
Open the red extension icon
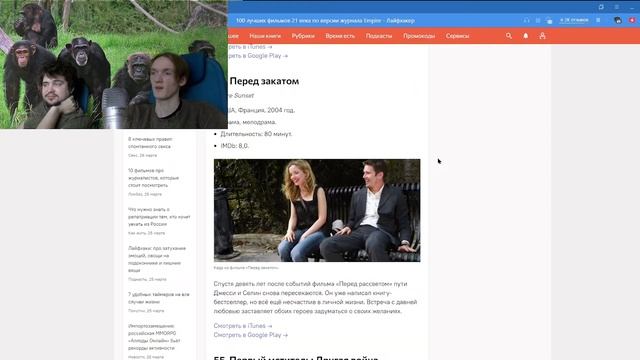pos(633,20)
